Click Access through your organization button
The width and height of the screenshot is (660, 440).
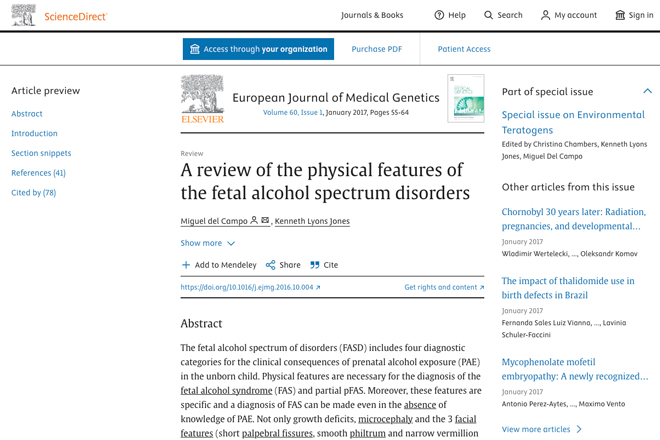click(258, 49)
